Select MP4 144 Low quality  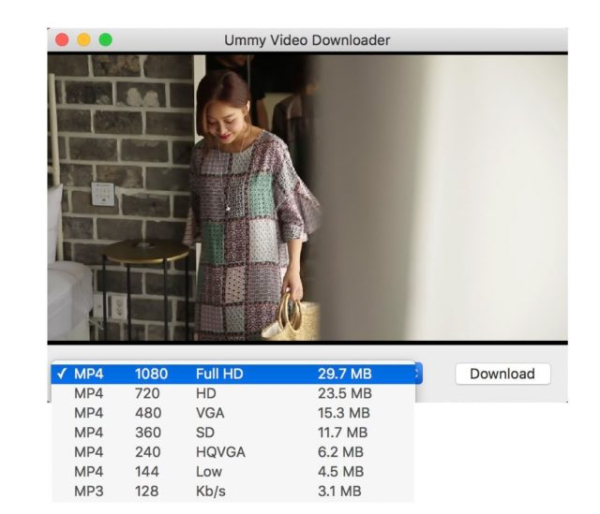(233, 472)
